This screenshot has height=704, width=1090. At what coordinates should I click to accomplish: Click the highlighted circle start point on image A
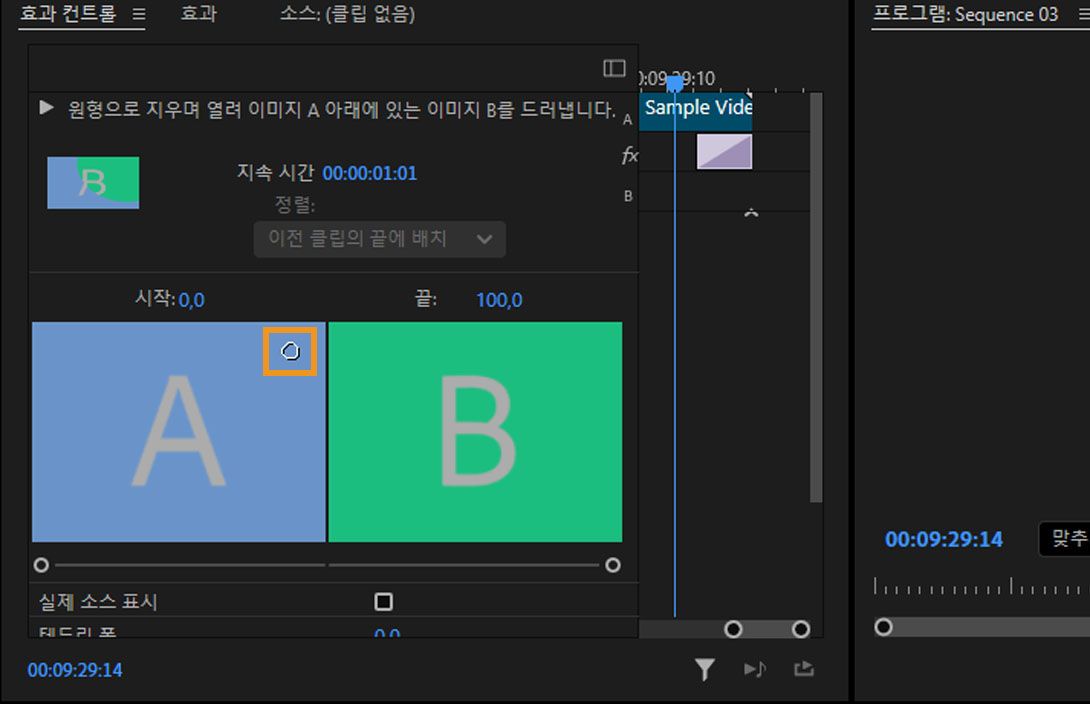(290, 351)
